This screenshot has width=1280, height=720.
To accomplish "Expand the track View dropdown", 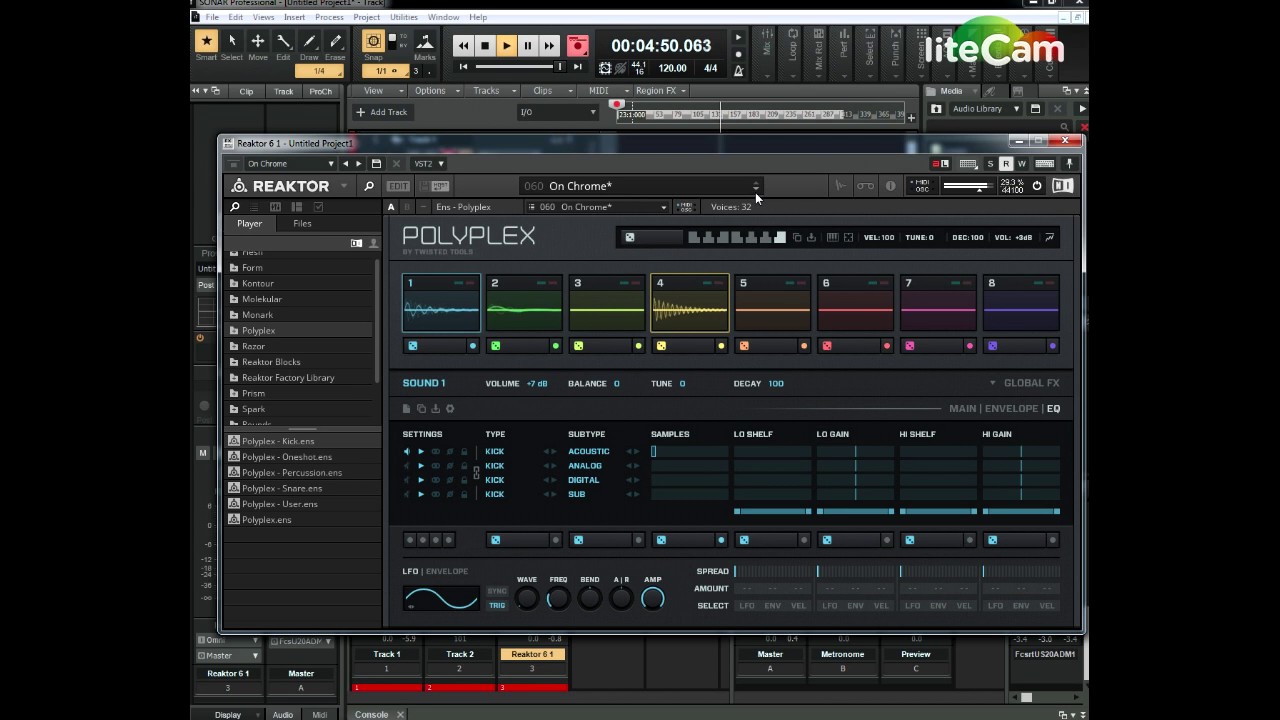I will [380, 91].
